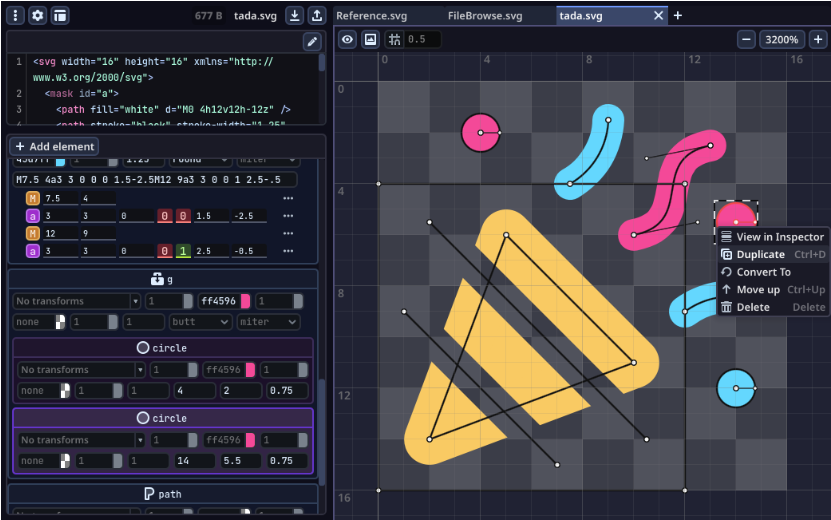Click the export file icon
Image resolution: width=831 pixels, height=520 pixels.
pyautogui.click(x=317, y=15)
